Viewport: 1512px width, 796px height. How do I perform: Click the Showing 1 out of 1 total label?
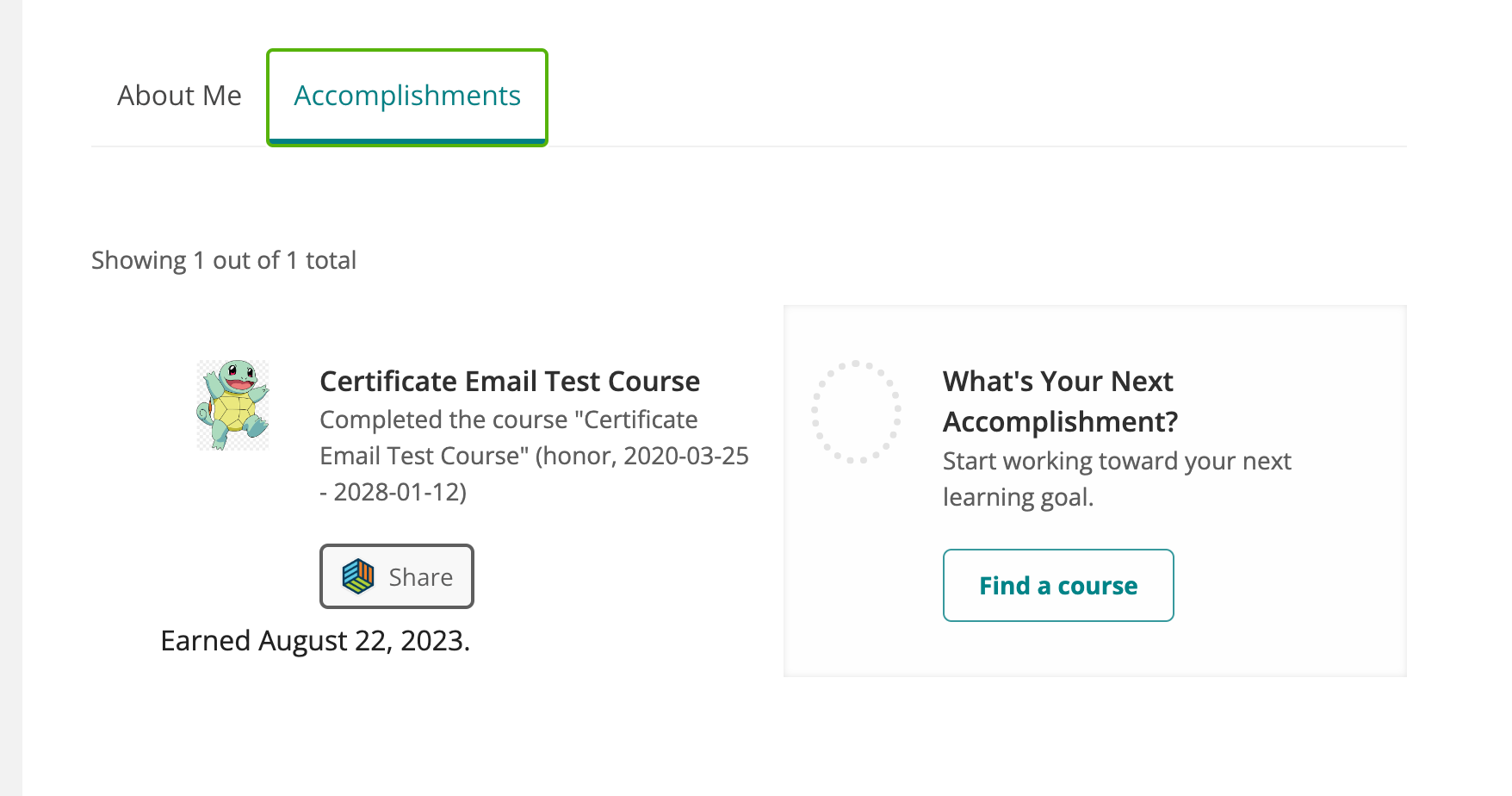pyautogui.click(x=223, y=259)
